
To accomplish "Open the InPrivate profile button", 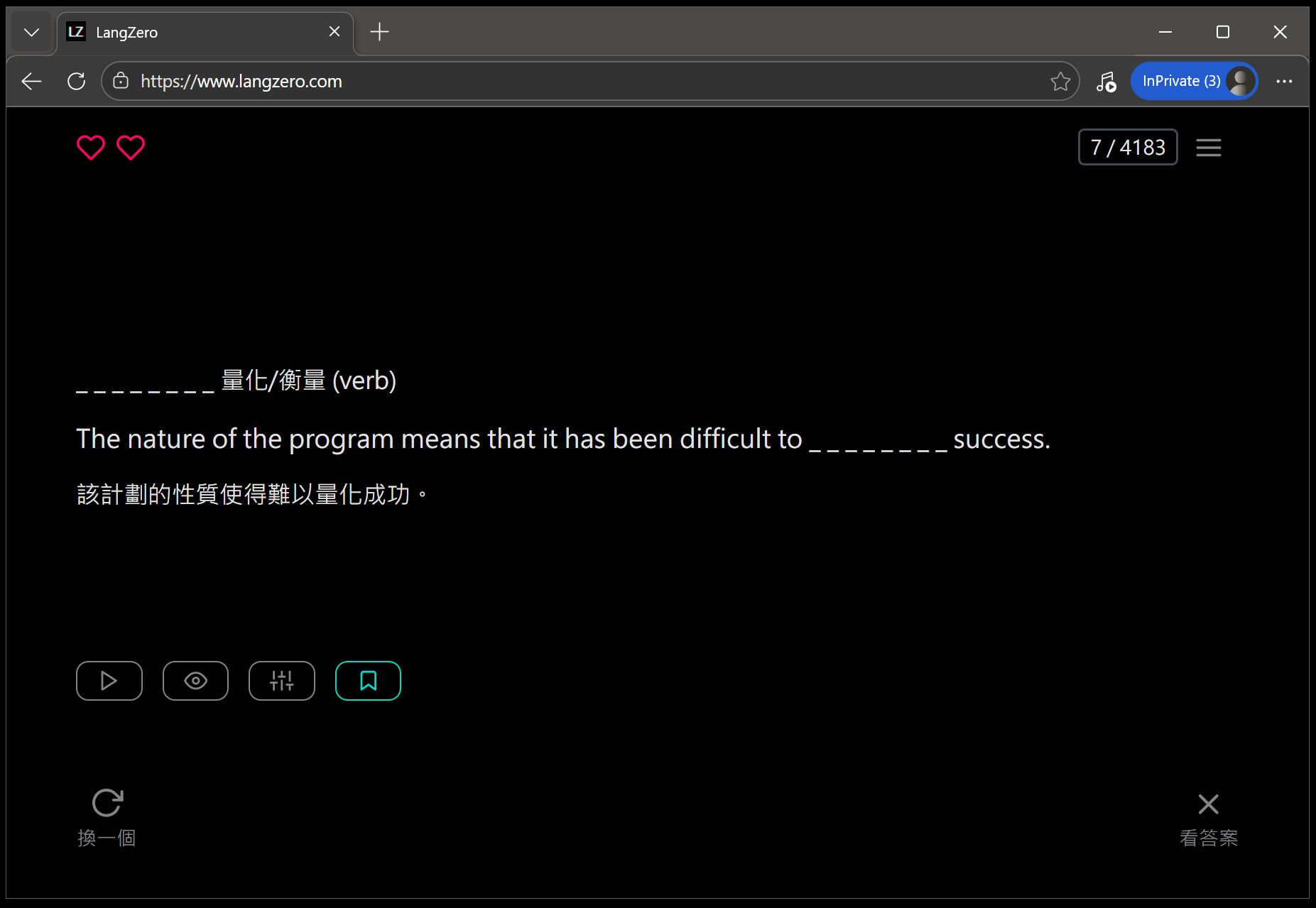I will [1193, 82].
